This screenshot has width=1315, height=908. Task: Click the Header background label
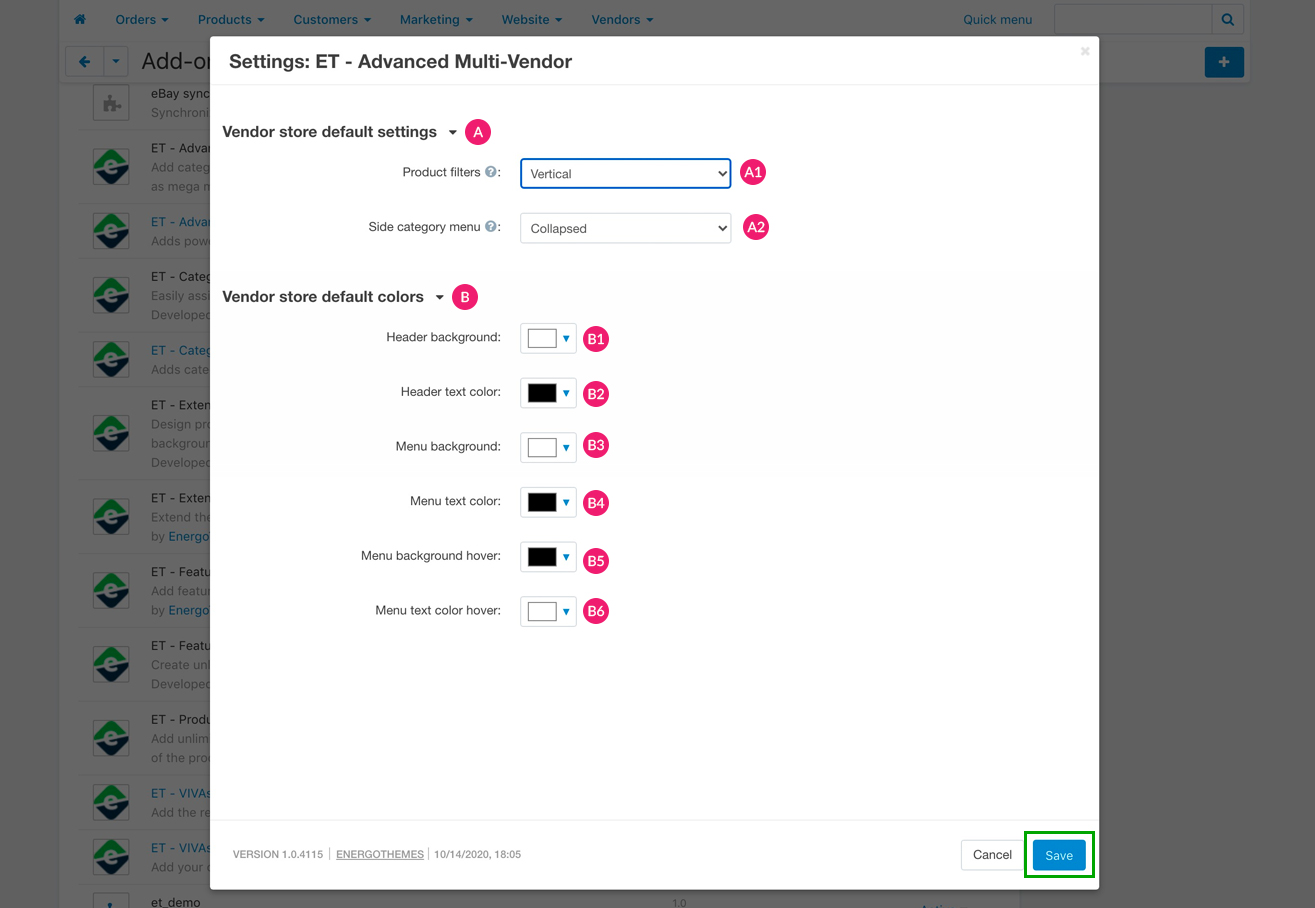tap(443, 338)
